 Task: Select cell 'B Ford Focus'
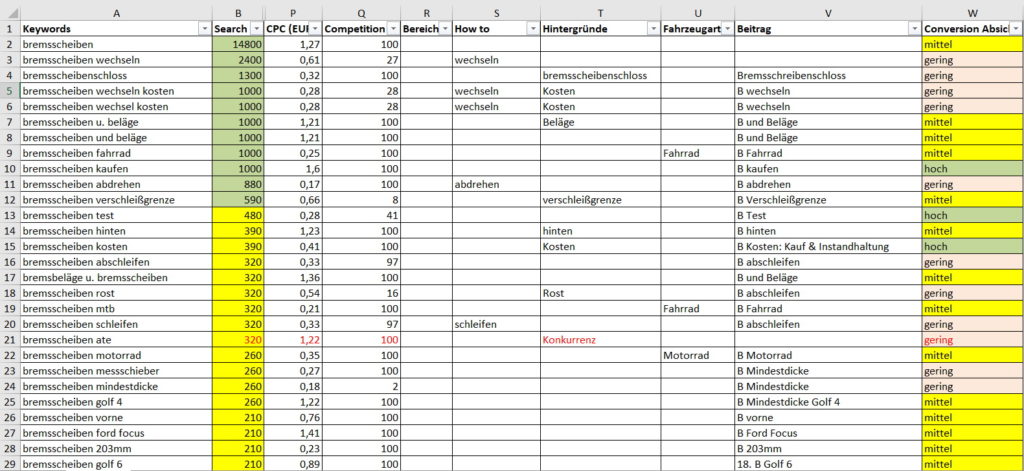(x=828, y=433)
